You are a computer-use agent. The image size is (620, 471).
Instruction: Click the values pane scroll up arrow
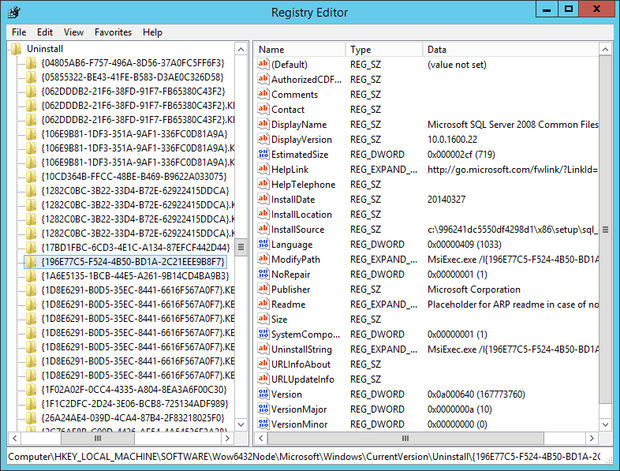[x=605, y=49]
